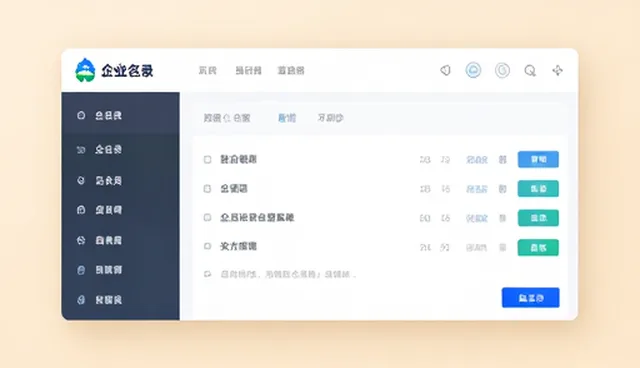Open the first list row title
Viewport: 640px width, 368px height.
[x=238, y=159]
